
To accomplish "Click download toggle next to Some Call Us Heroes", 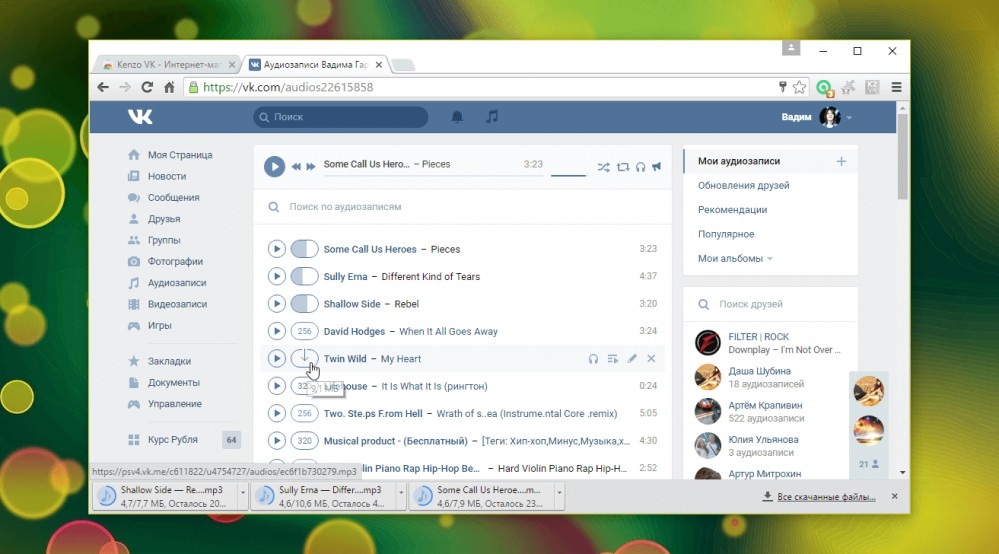I will [x=304, y=249].
